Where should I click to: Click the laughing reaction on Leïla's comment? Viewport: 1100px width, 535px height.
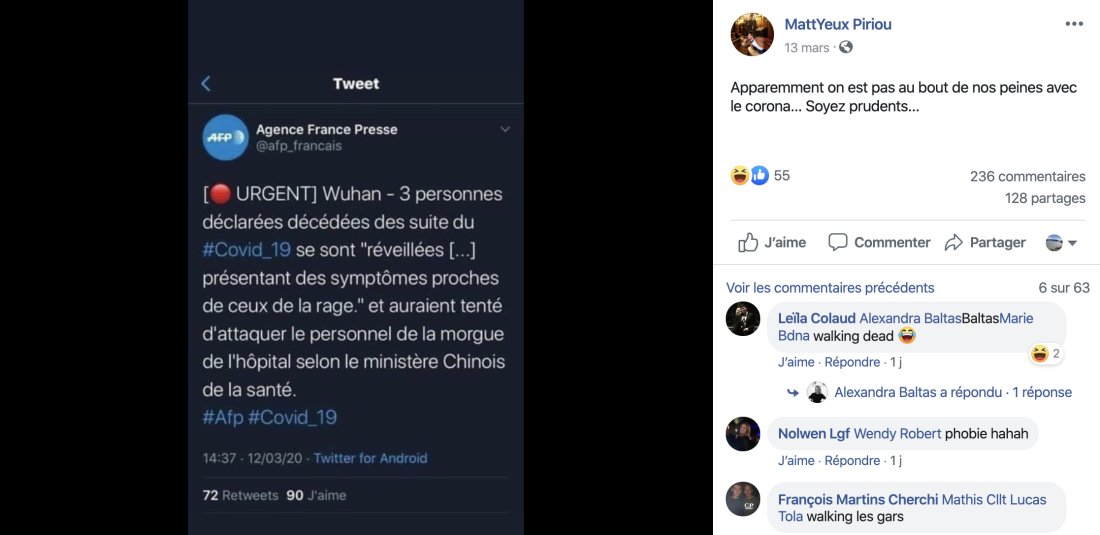pos(1045,354)
